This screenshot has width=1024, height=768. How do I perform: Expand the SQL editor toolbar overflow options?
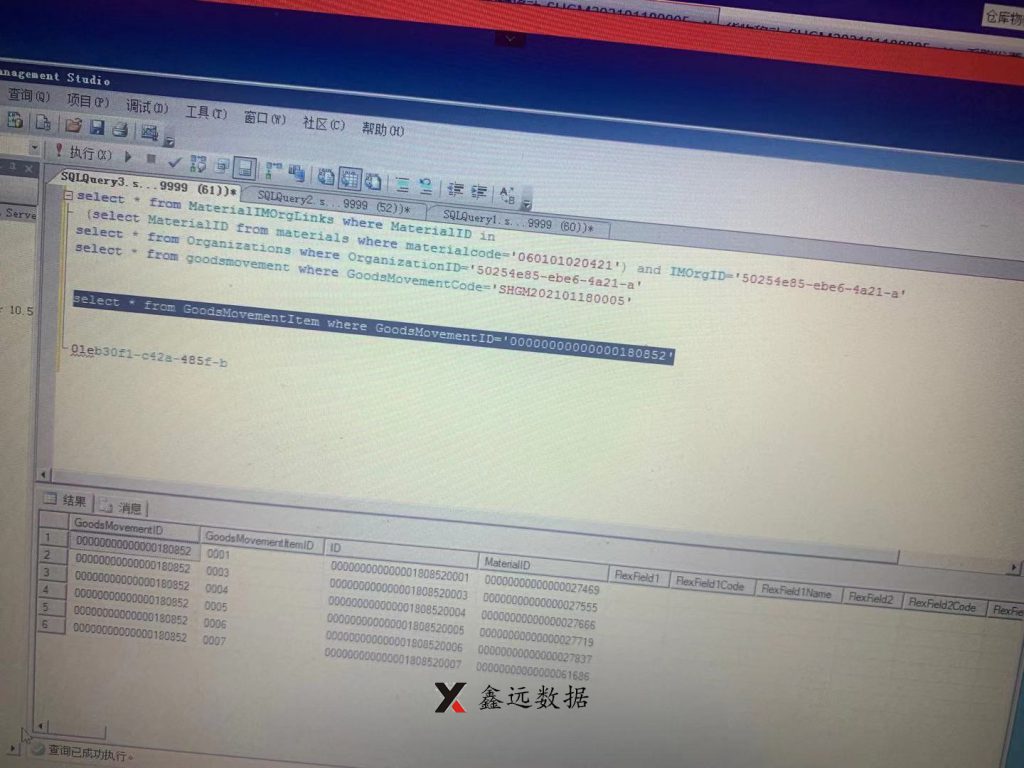[527, 204]
